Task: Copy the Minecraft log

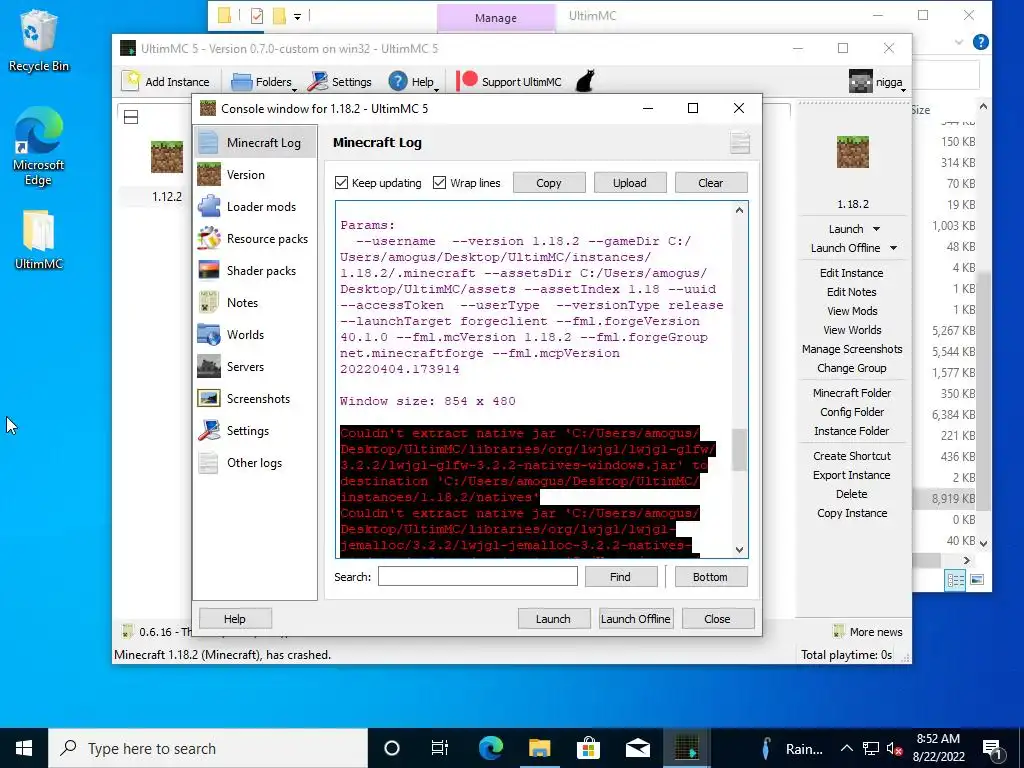Action: [549, 183]
